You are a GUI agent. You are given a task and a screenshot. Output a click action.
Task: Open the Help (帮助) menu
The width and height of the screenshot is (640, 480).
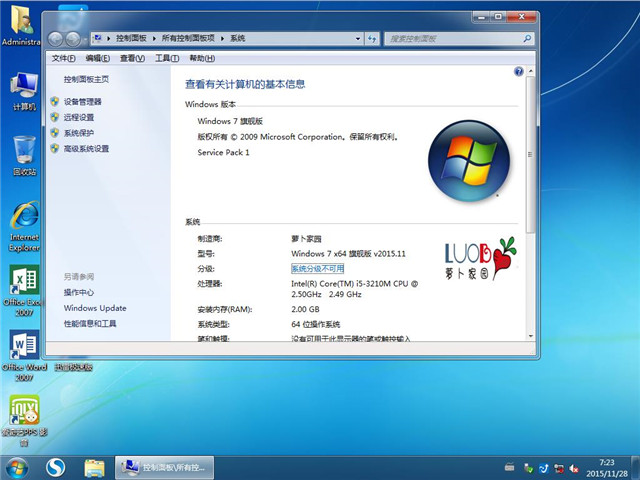pos(202,58)
